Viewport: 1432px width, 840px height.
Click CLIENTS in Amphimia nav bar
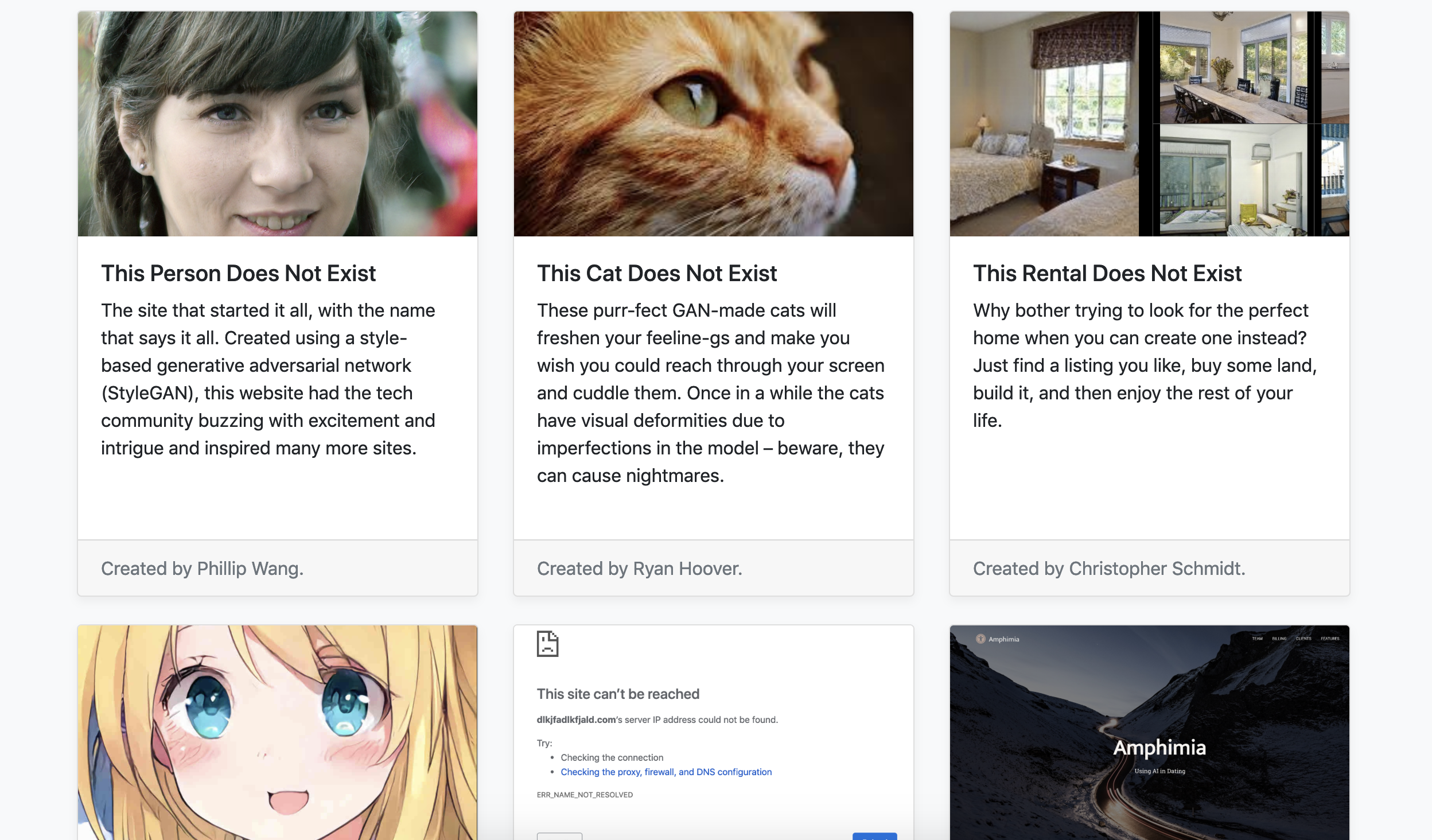(x=1303, y=639)
